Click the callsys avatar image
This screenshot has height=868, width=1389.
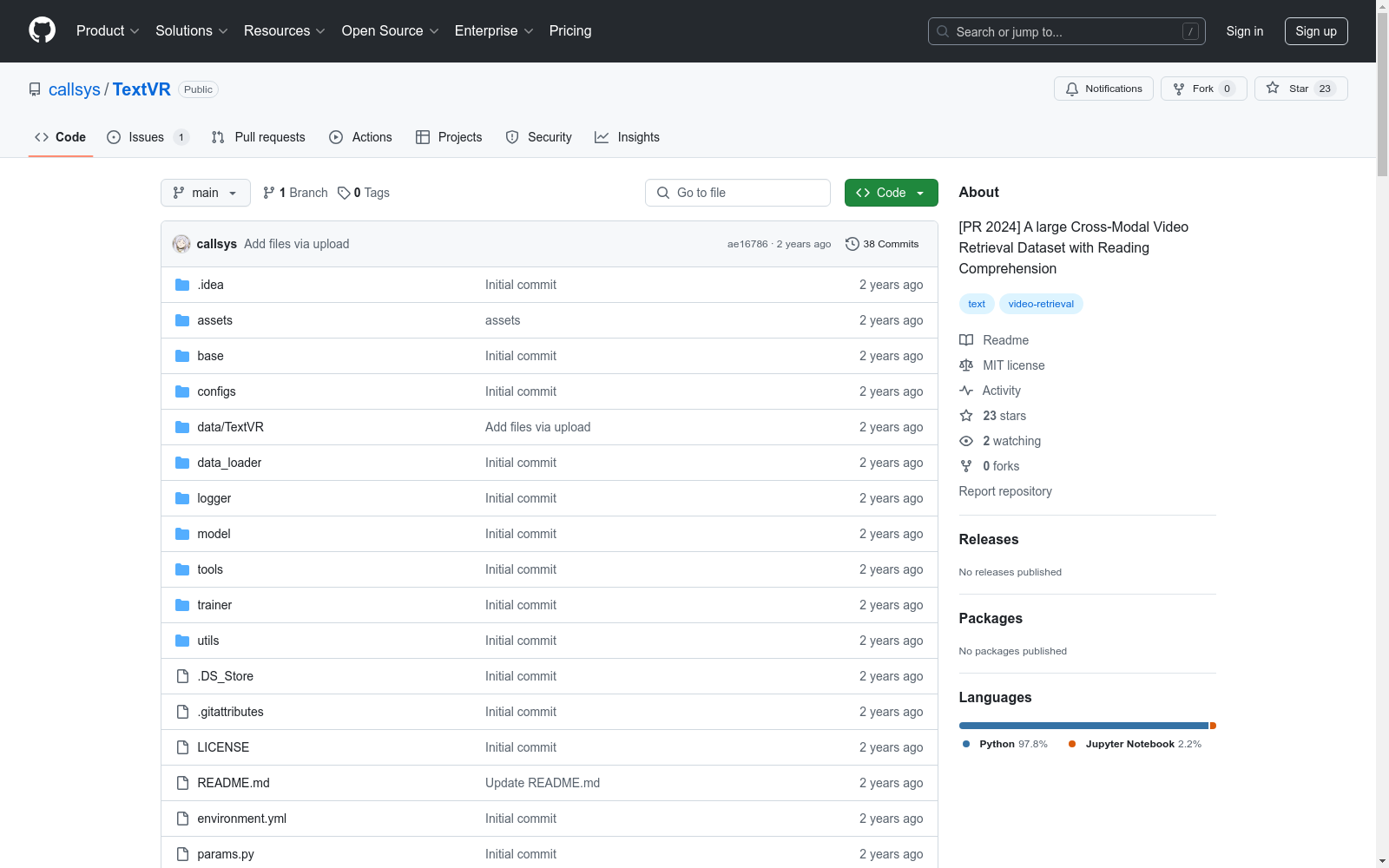click(181, 244)
